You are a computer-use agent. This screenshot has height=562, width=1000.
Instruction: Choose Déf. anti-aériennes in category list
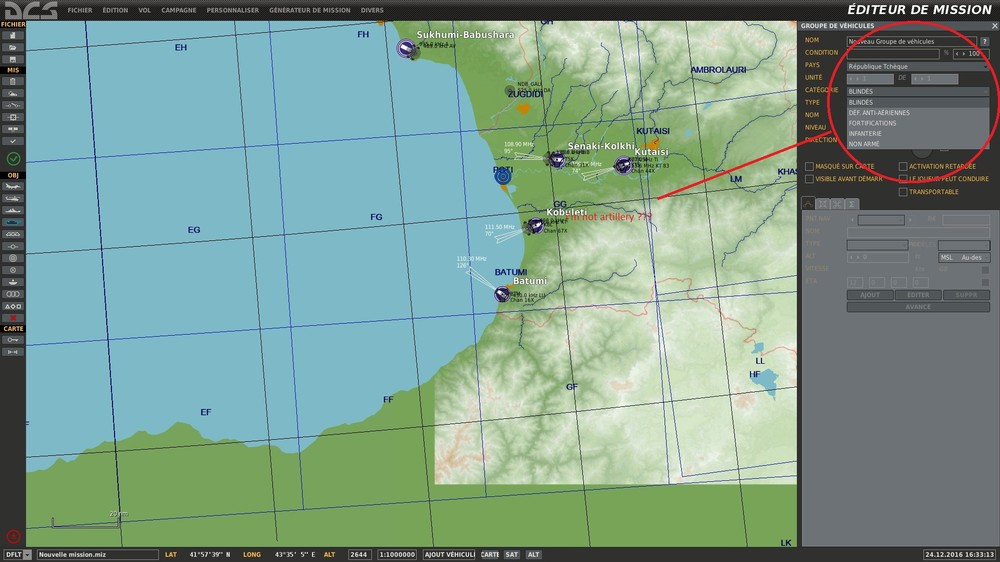point(918,113)
